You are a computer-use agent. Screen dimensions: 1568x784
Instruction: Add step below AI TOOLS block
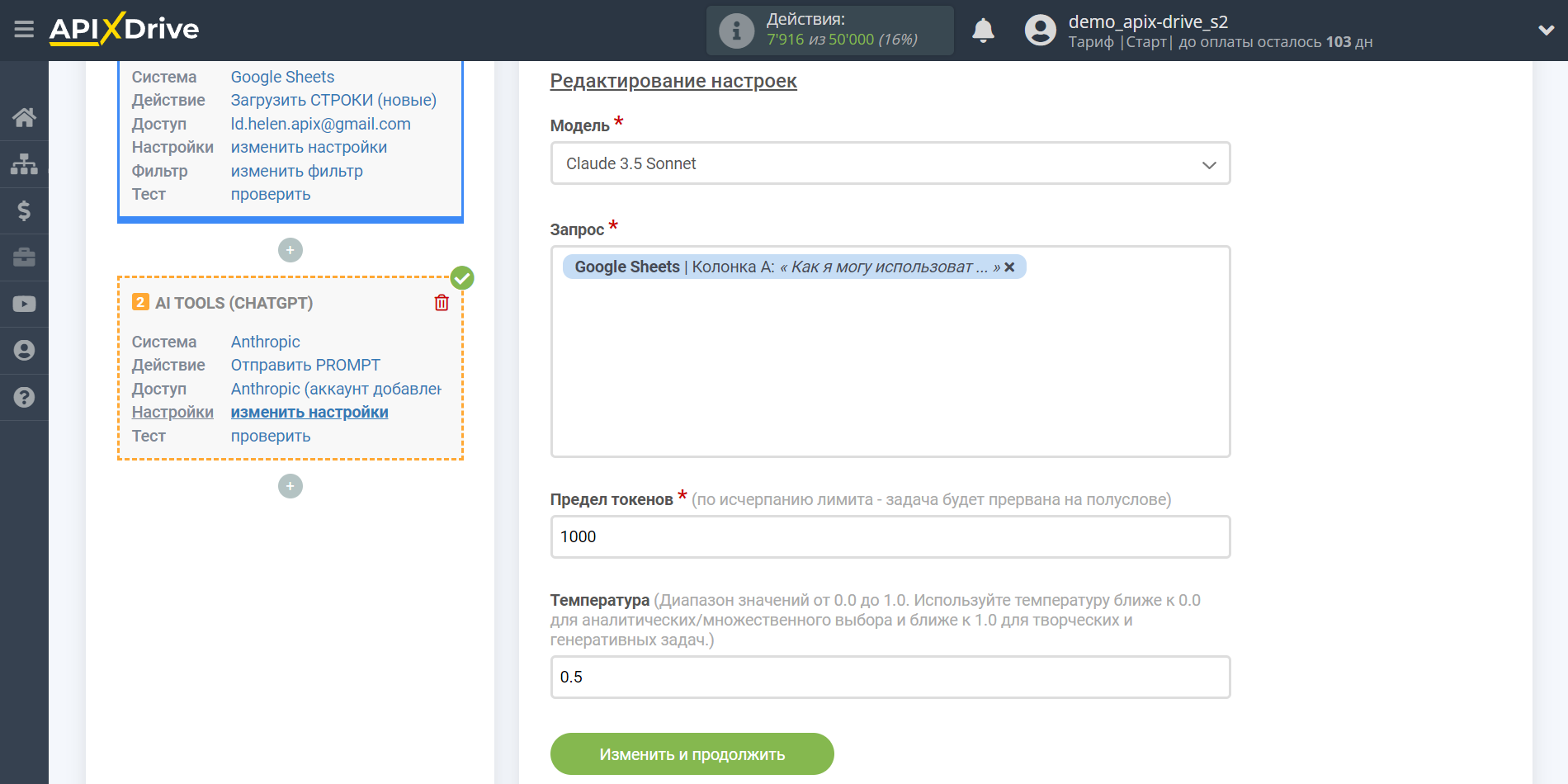[x=290, y=486]
